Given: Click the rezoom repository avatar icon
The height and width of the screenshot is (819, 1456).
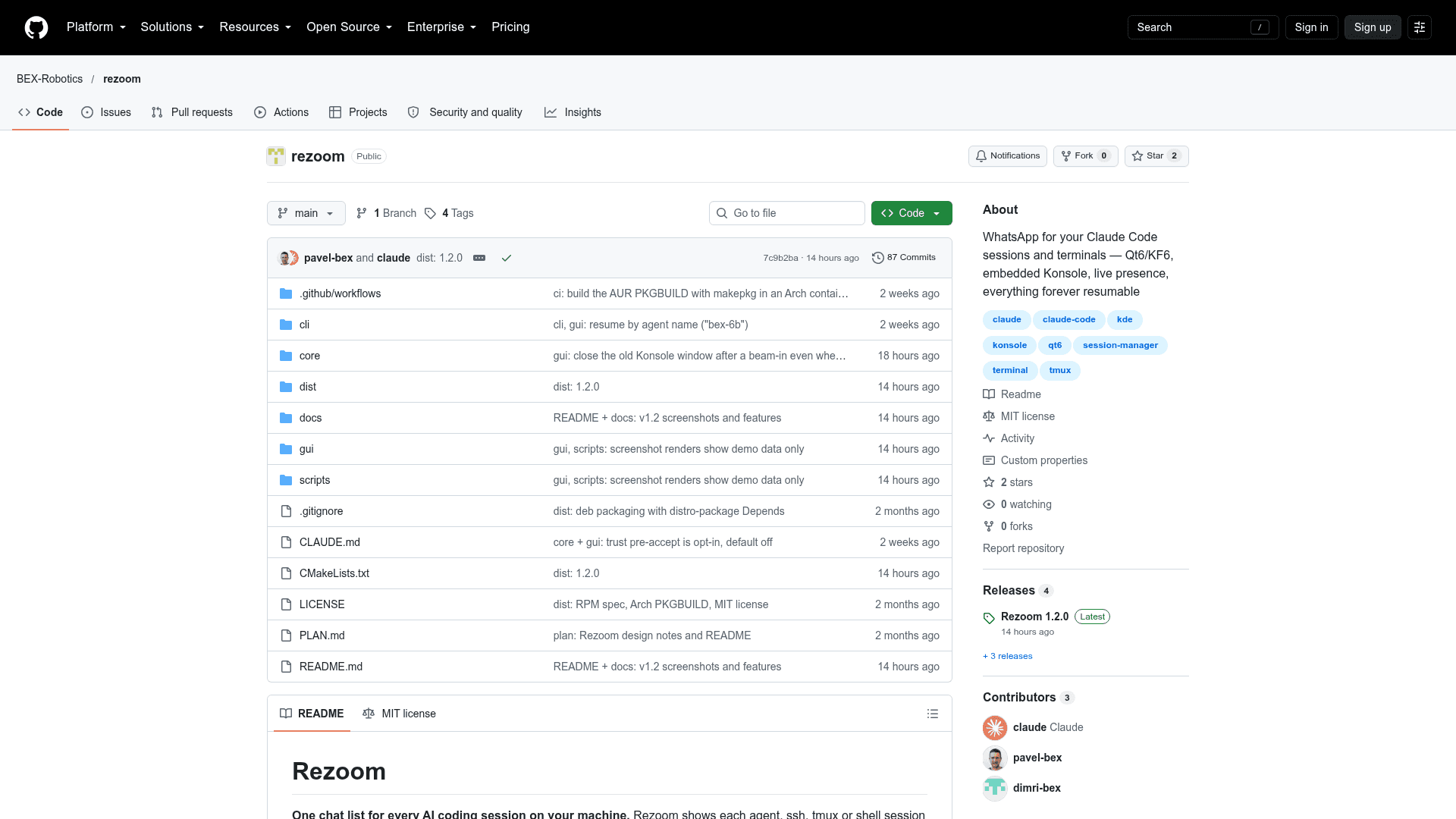Looking at the screenshot, I should [x=276, y=156].
